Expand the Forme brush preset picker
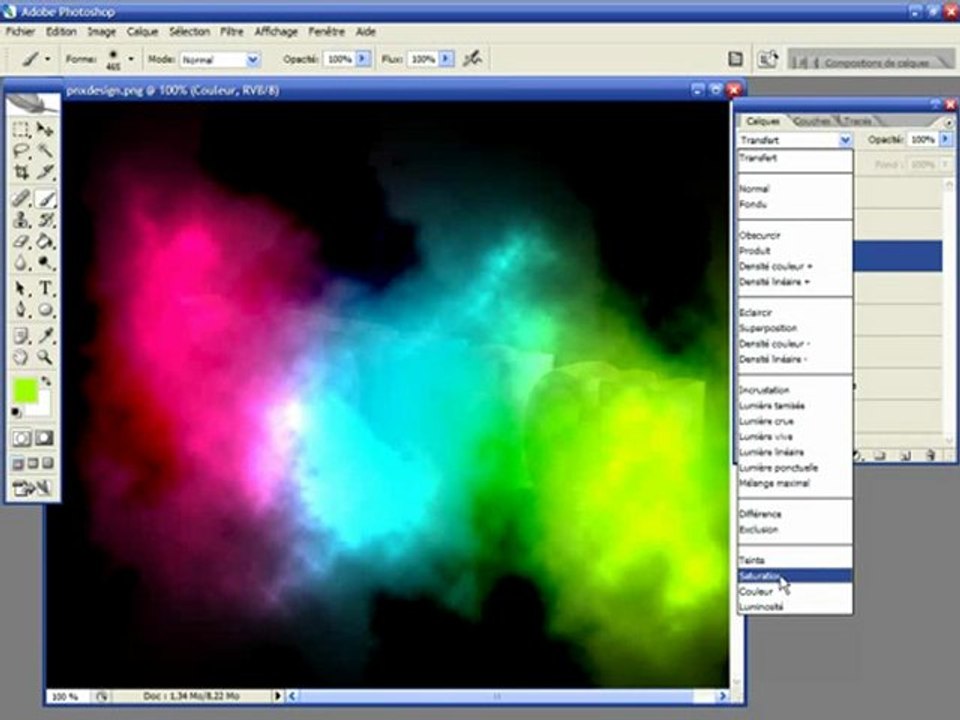 point(130,59)
